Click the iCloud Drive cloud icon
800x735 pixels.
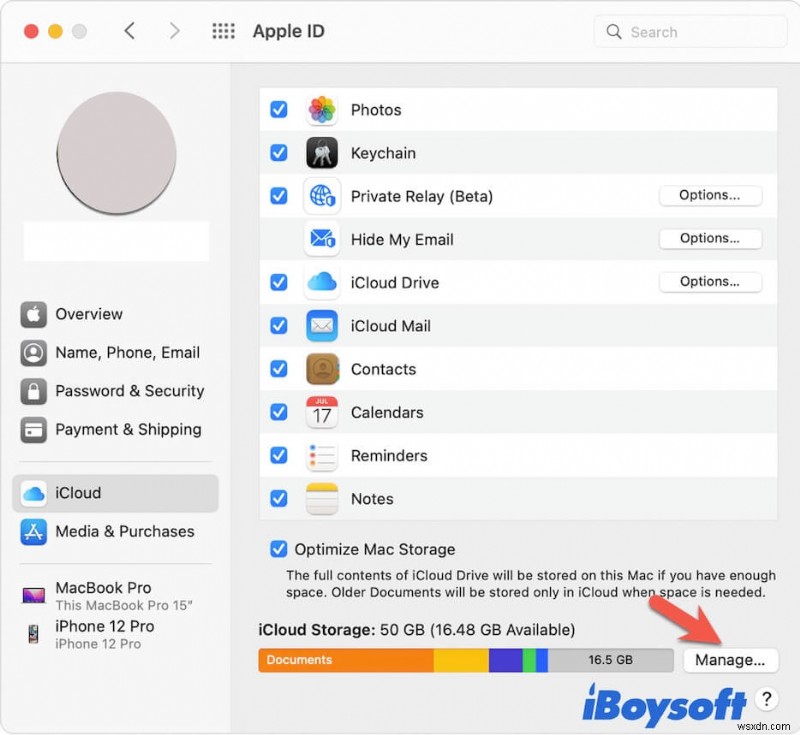[321, 282]
